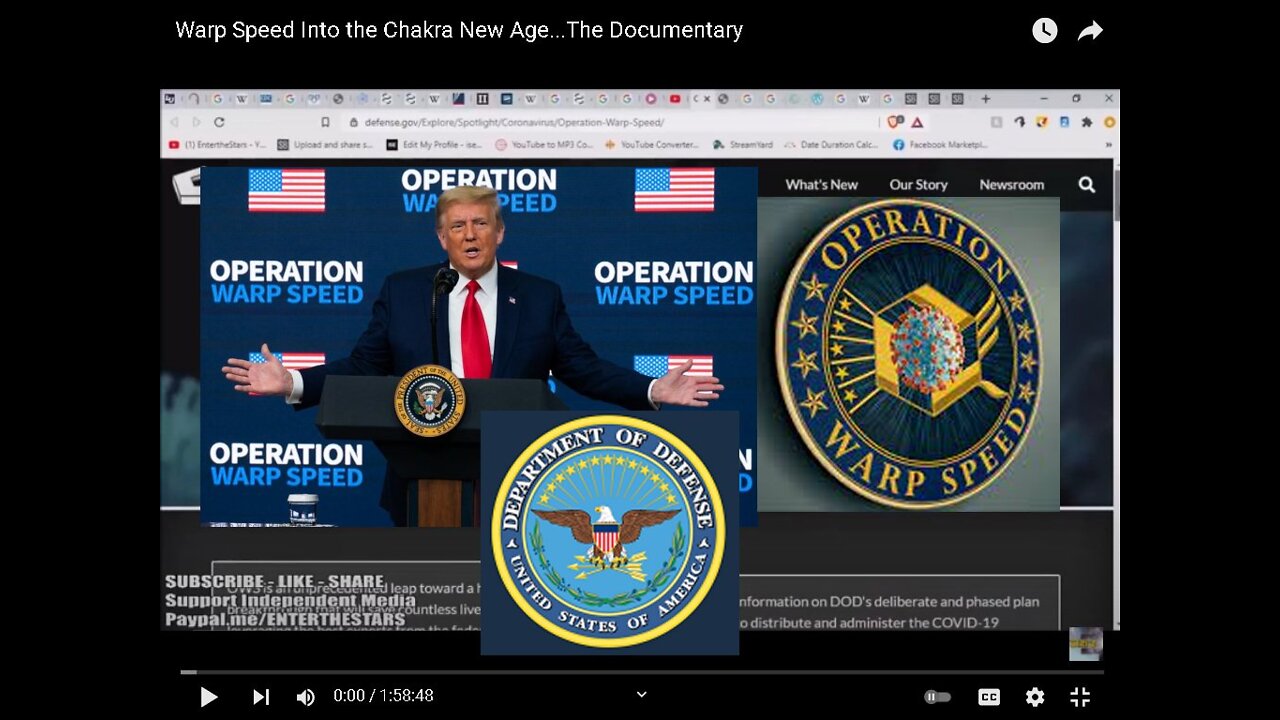1280x720 pixels.
Task: Open the YouTube Converter bookmark
Action: pos(651,144)
